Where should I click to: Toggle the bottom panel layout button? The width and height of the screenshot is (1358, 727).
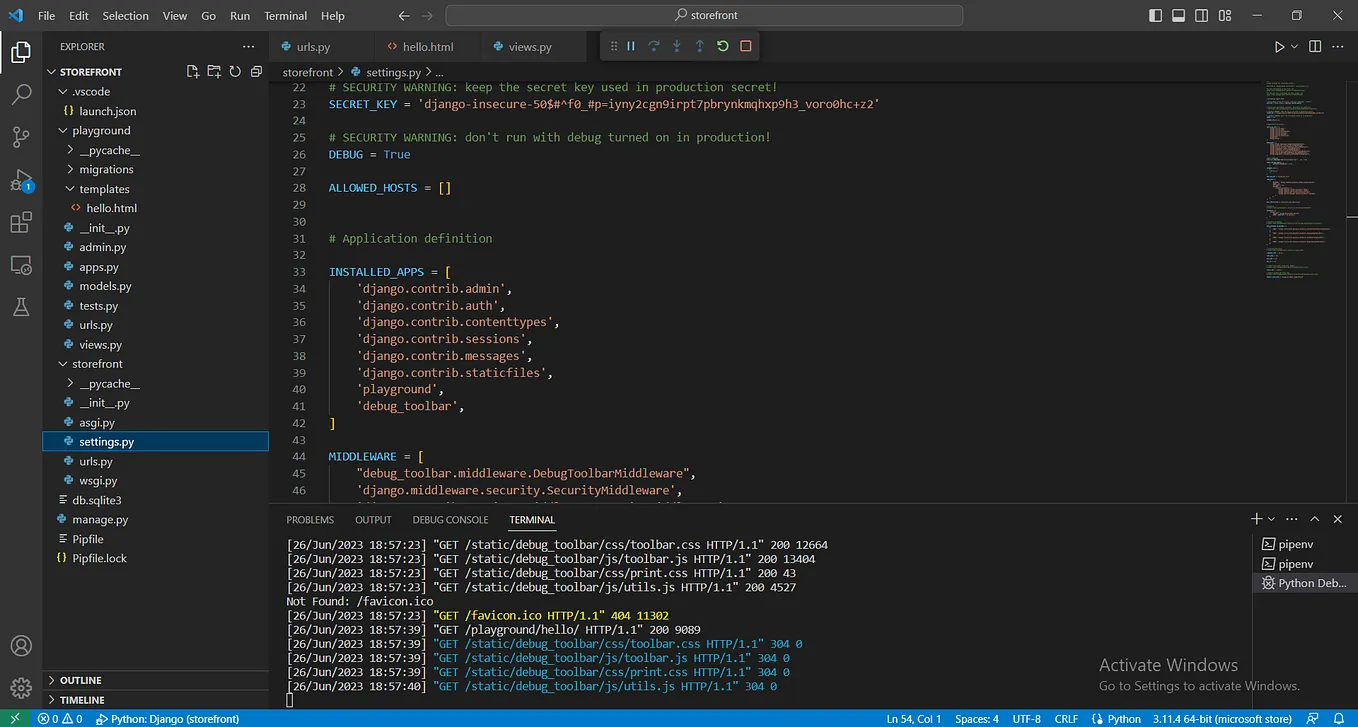(x=1178, y=16)
